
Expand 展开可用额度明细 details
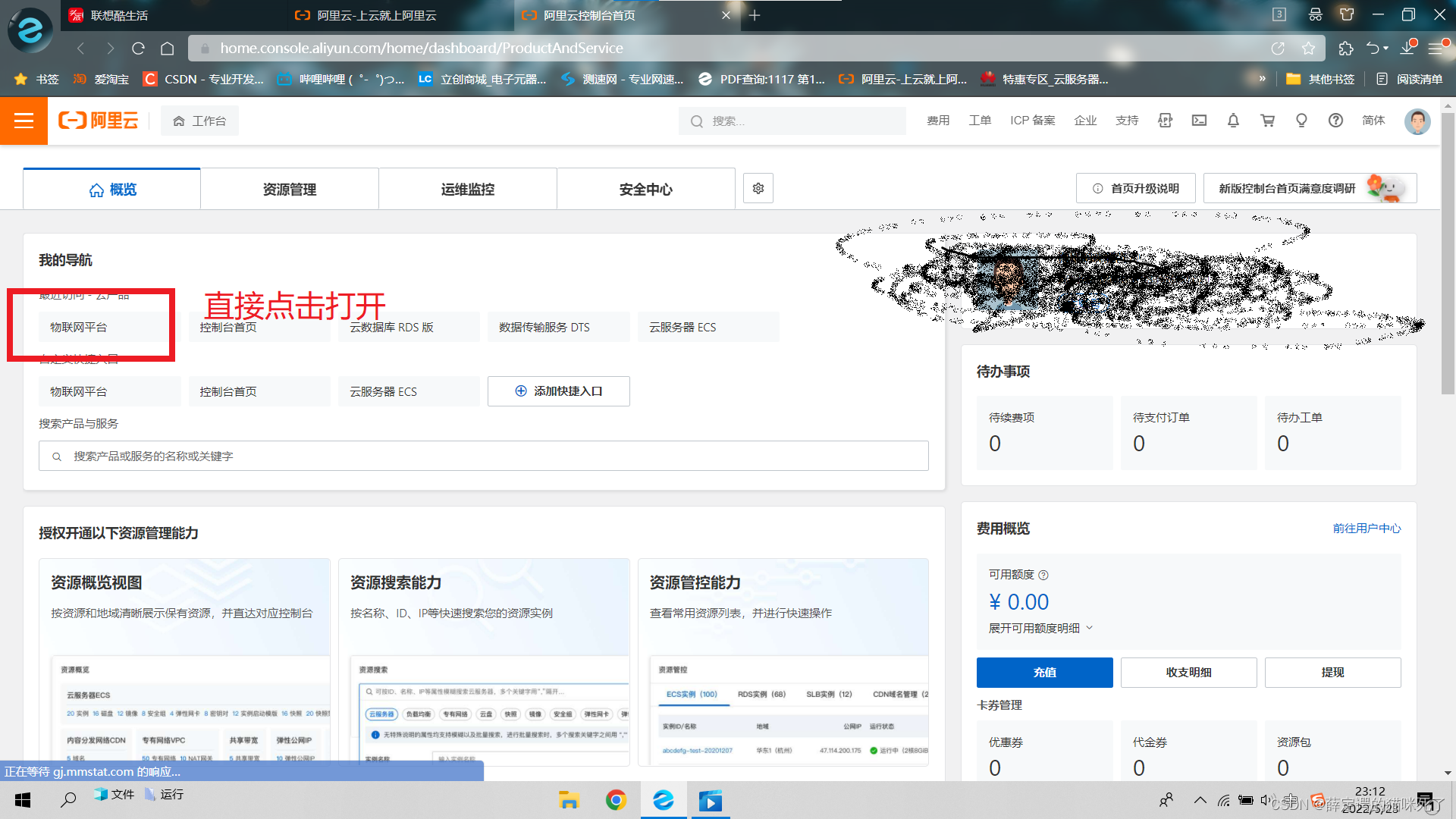coord(1040,628)
